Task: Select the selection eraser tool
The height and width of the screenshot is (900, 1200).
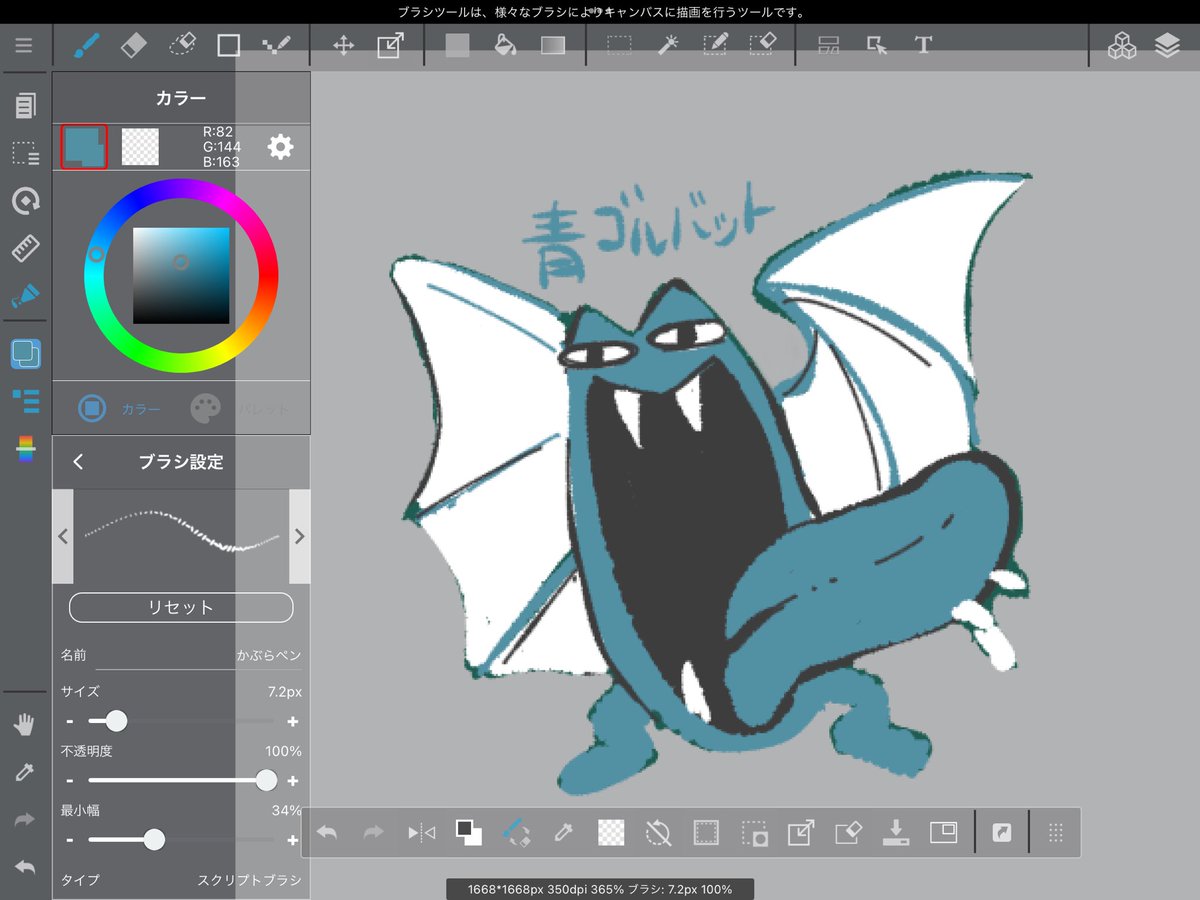Action: (x=763, y=45)
